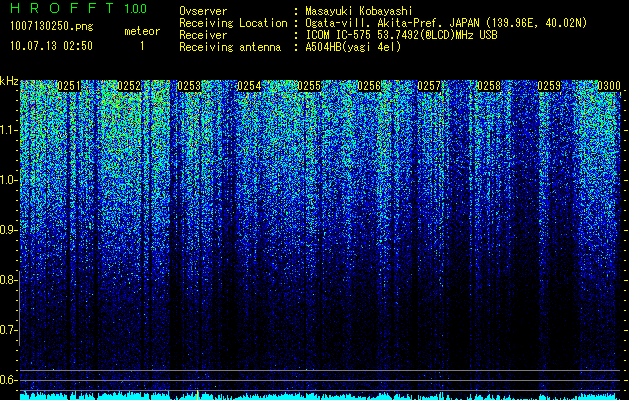Click the date stamp 10.07.13 02:50
Screen dimensions: 629x400
(x=51, y=46)
